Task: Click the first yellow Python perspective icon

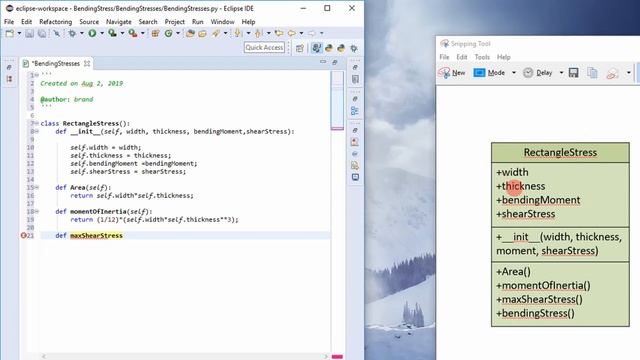Action: click(329, 48)
